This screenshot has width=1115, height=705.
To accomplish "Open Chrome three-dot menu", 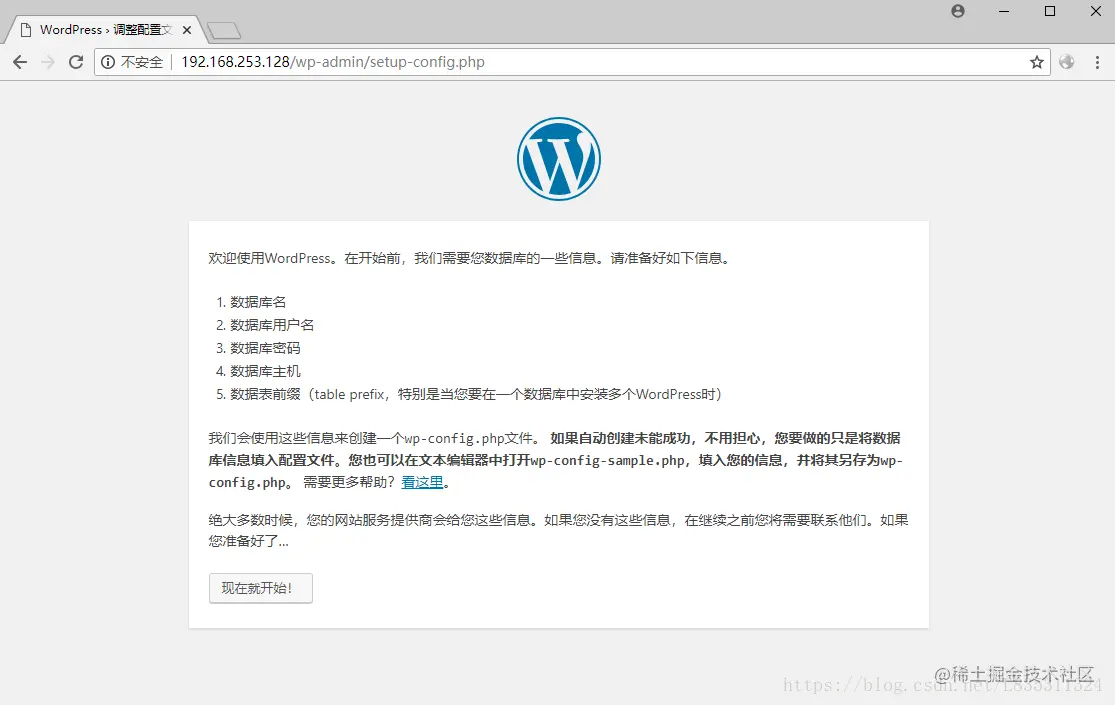I will 1097,62.
